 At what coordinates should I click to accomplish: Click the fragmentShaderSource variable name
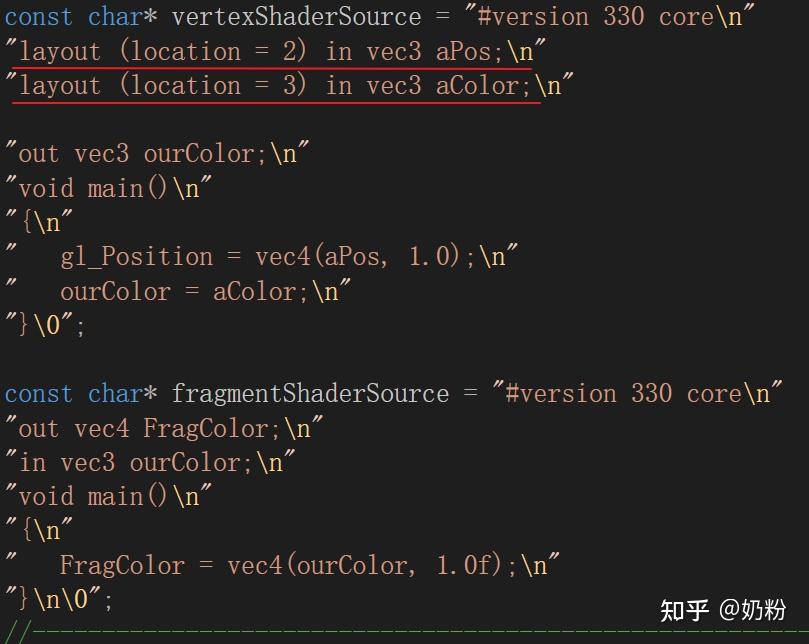[310, 394]
